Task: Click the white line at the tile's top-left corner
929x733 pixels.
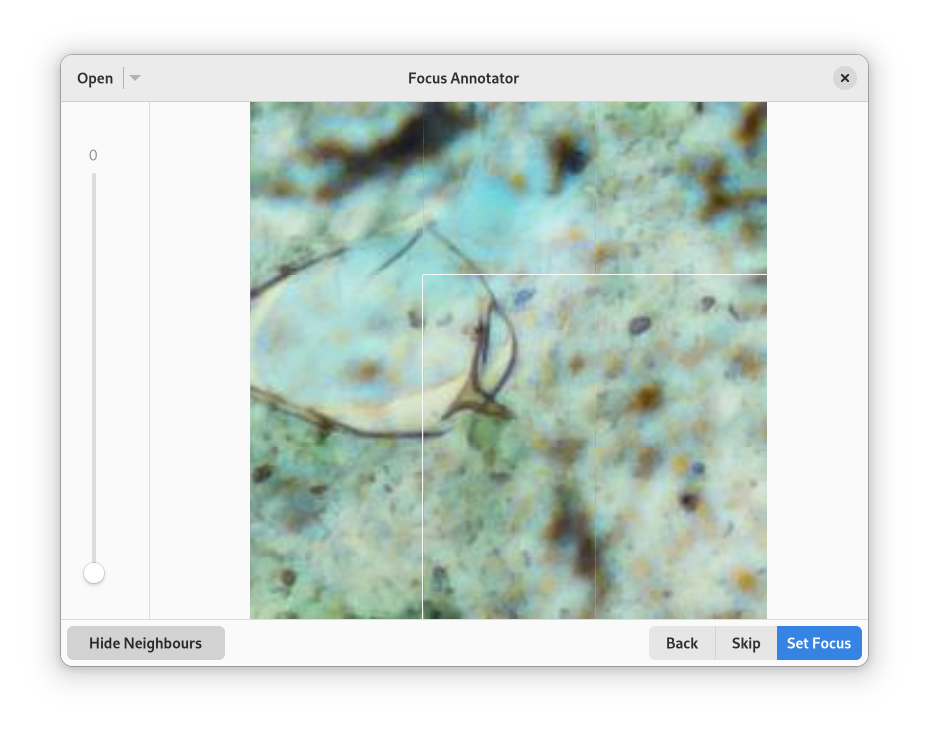Action: tap(424, 275)
